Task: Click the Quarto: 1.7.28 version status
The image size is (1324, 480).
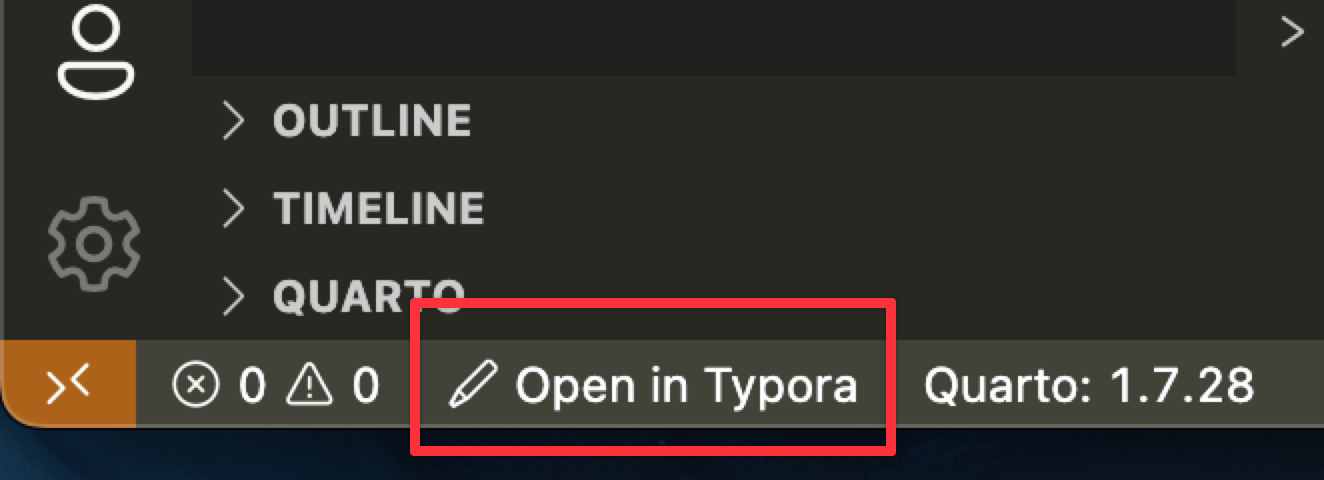Action: (1088, 385)
